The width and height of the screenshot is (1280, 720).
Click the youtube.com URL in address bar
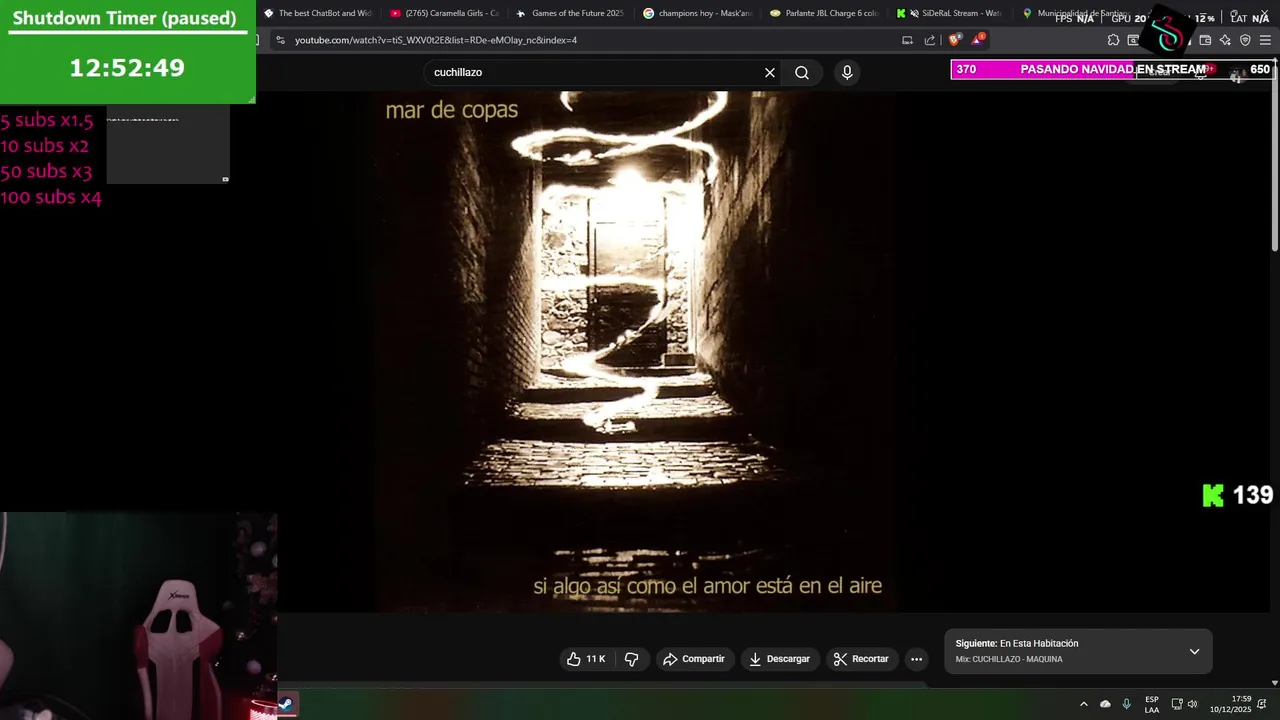point(436,40)
